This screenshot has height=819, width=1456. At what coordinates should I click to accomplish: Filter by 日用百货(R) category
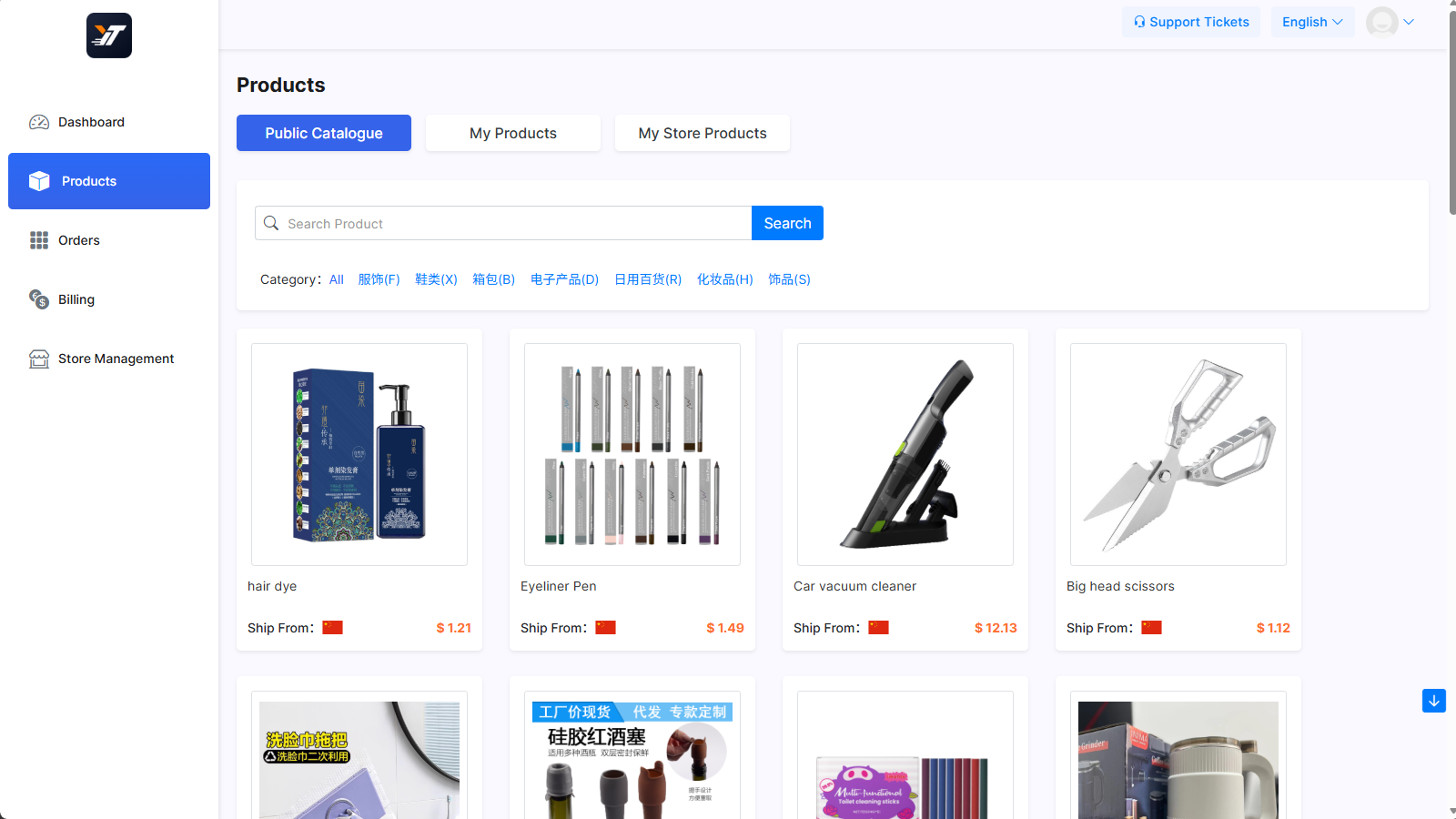(x=648, y=279)
